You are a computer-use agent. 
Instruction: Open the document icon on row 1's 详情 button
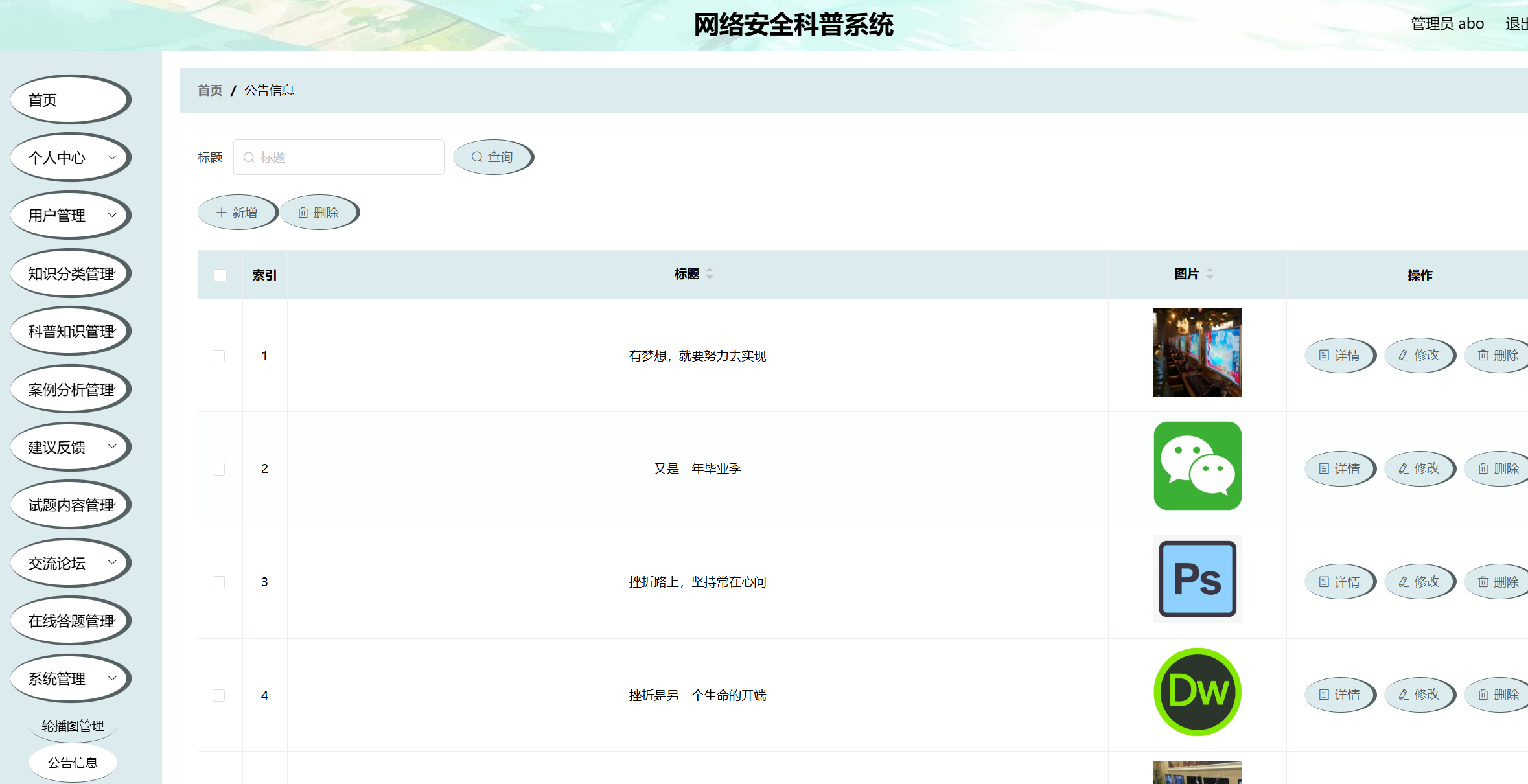point(1323,355)
